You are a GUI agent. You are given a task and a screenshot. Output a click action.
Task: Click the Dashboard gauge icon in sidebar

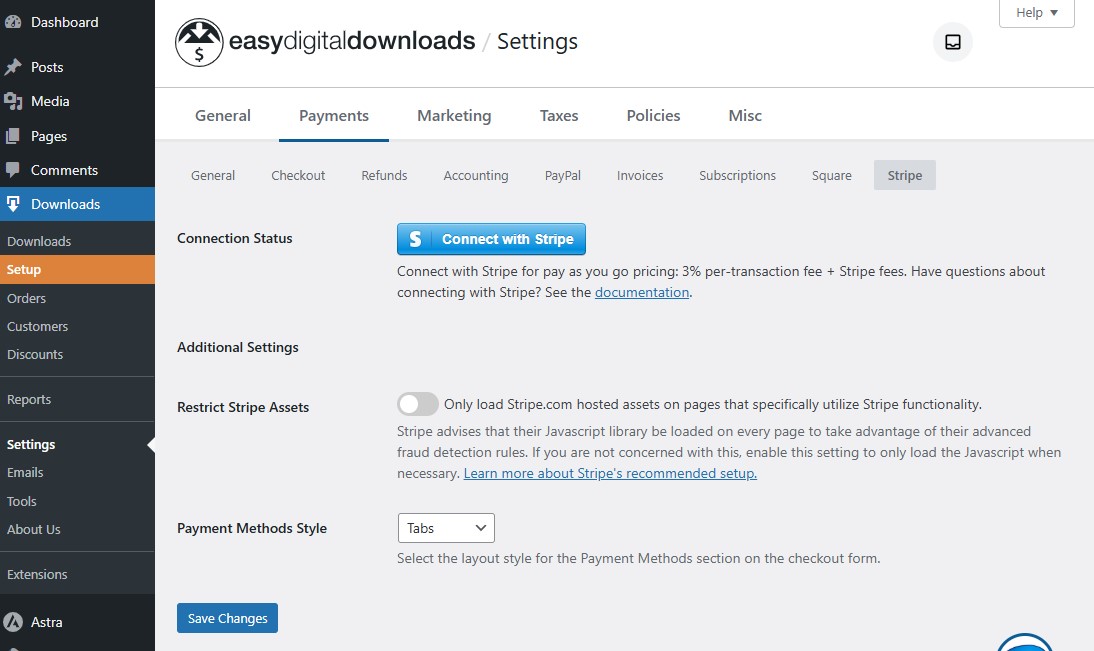[x=13, y=22]
